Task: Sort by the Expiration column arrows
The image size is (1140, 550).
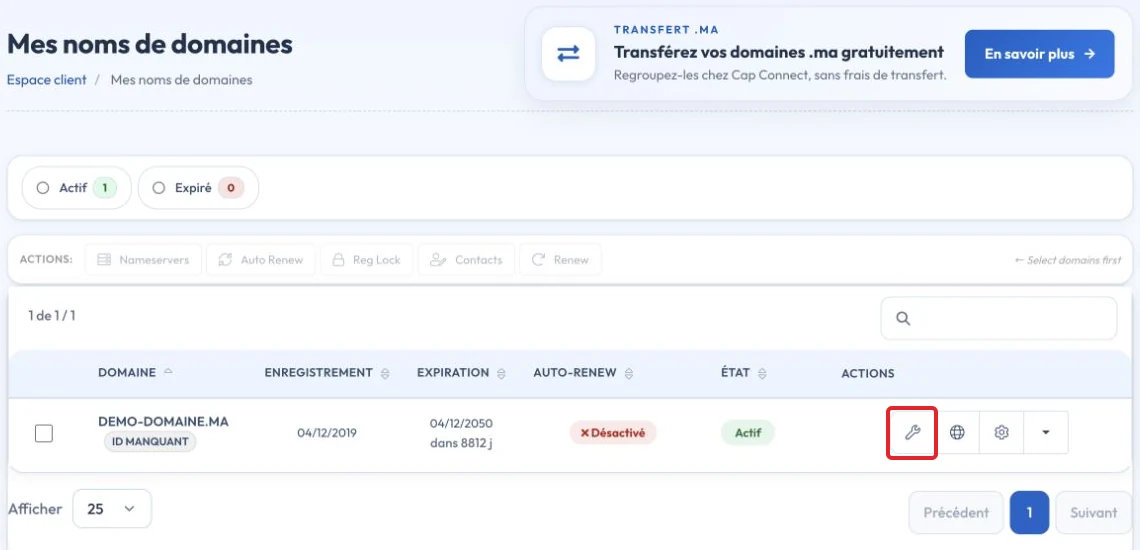Action: pyautogui.click(x=501, y=373)
